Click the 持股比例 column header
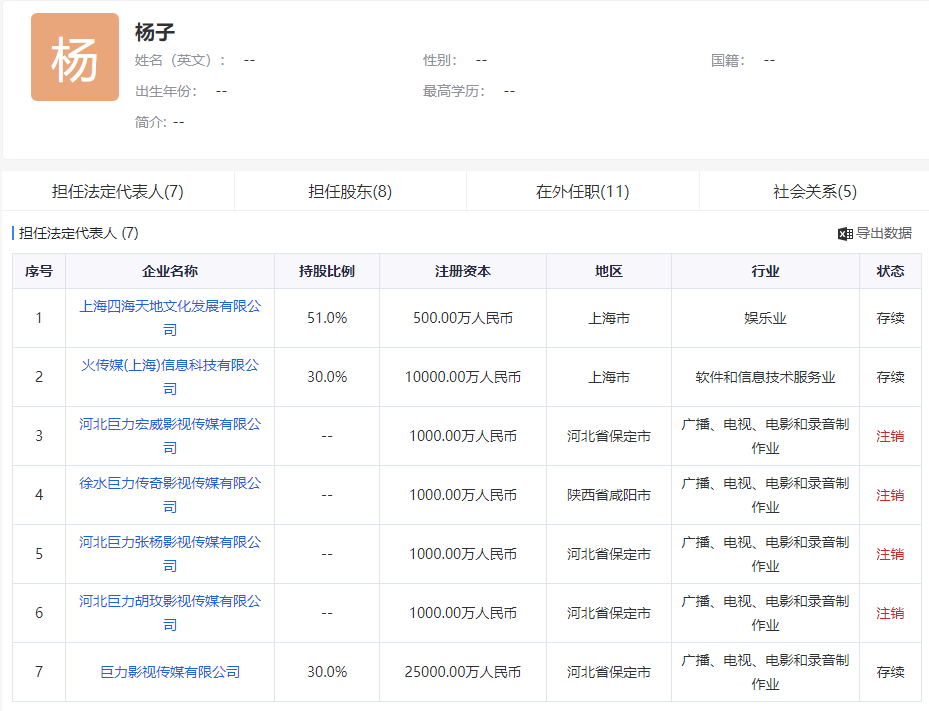Image resolution: width=929 pixels, height=711 pixels. [325, 271]
